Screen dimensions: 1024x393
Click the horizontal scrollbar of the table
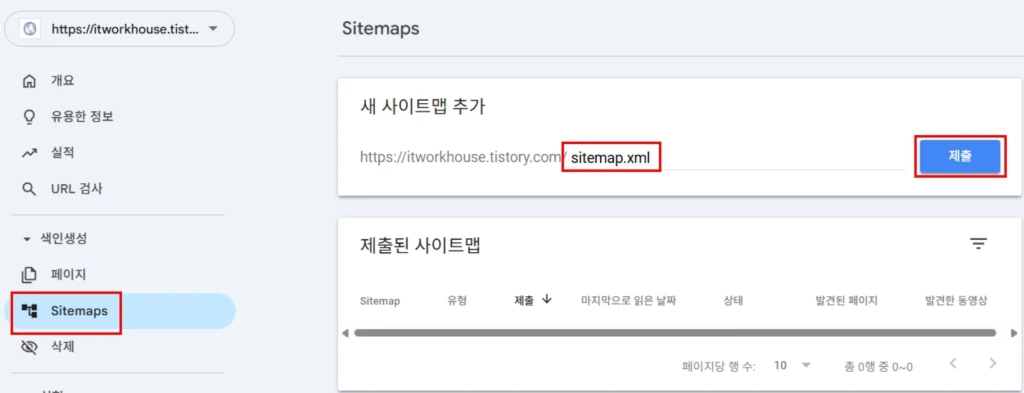point(675,333)
